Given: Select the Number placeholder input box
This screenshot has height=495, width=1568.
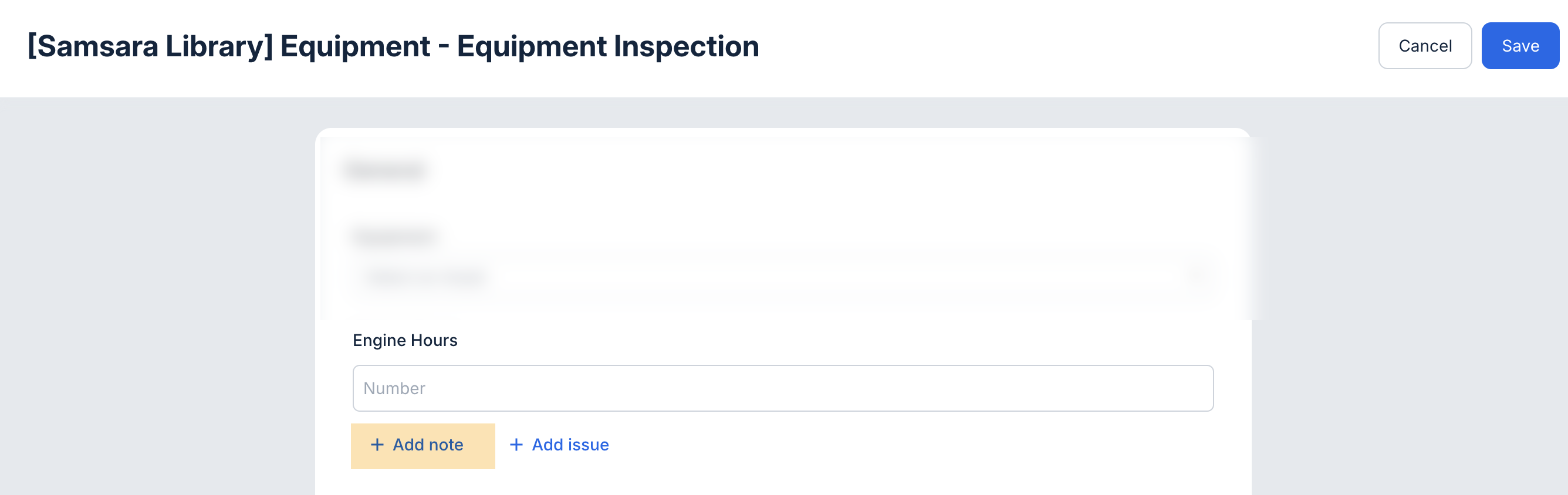Looking at the screenshot, I should pyautogui.click(x=783, y=387).
